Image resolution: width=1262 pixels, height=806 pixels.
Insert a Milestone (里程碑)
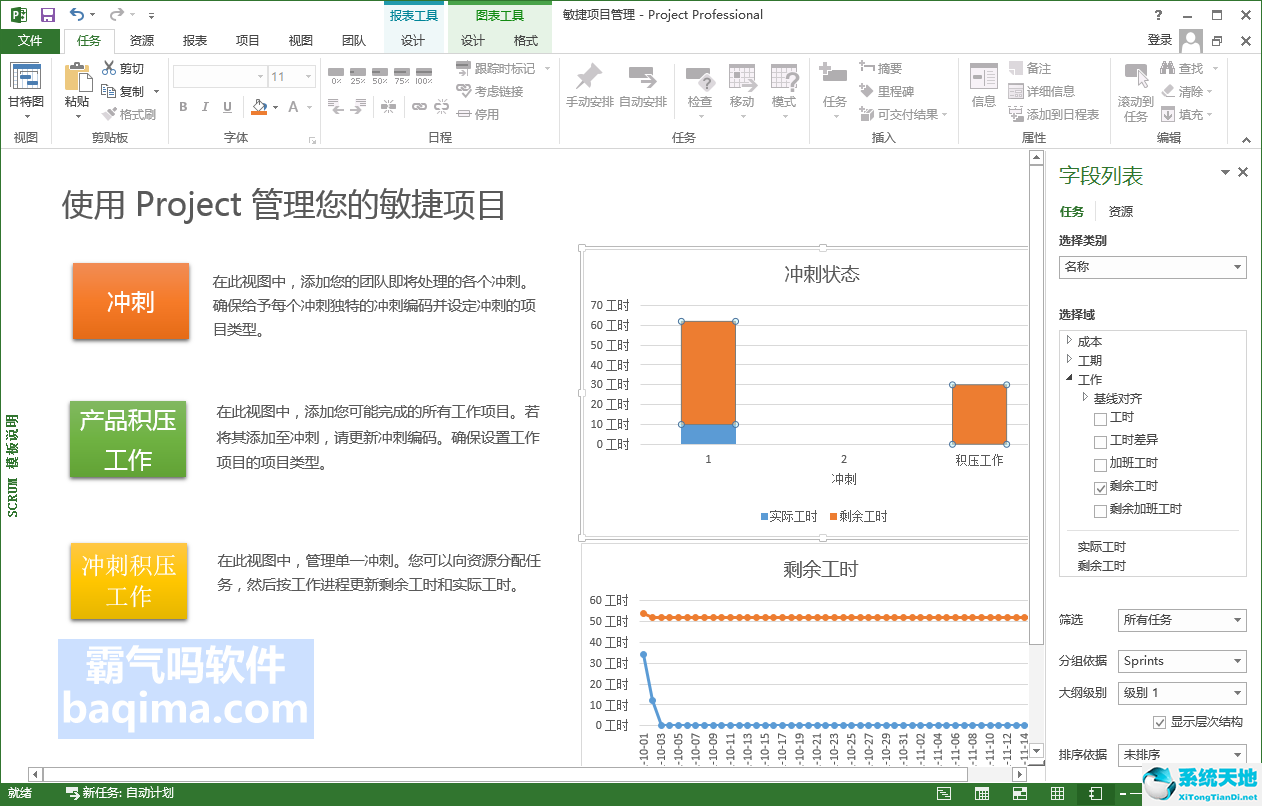click(887, 91)
